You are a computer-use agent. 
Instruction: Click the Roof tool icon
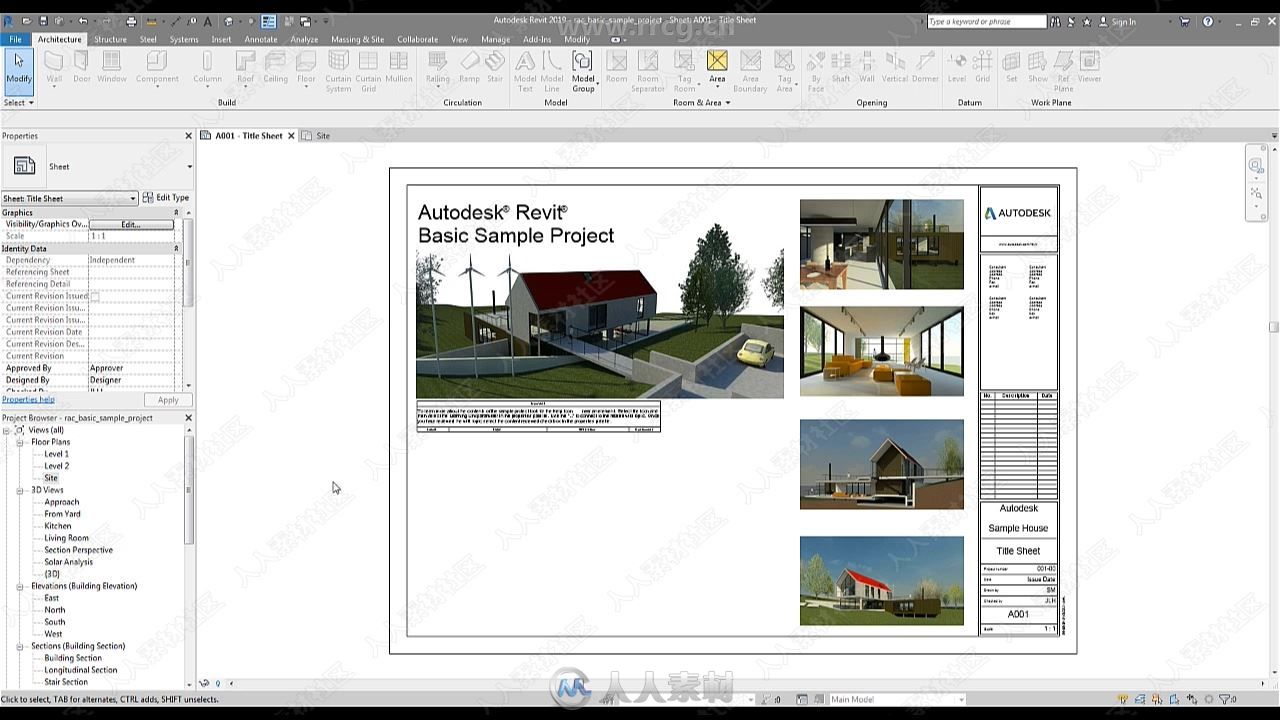(245, 63)
